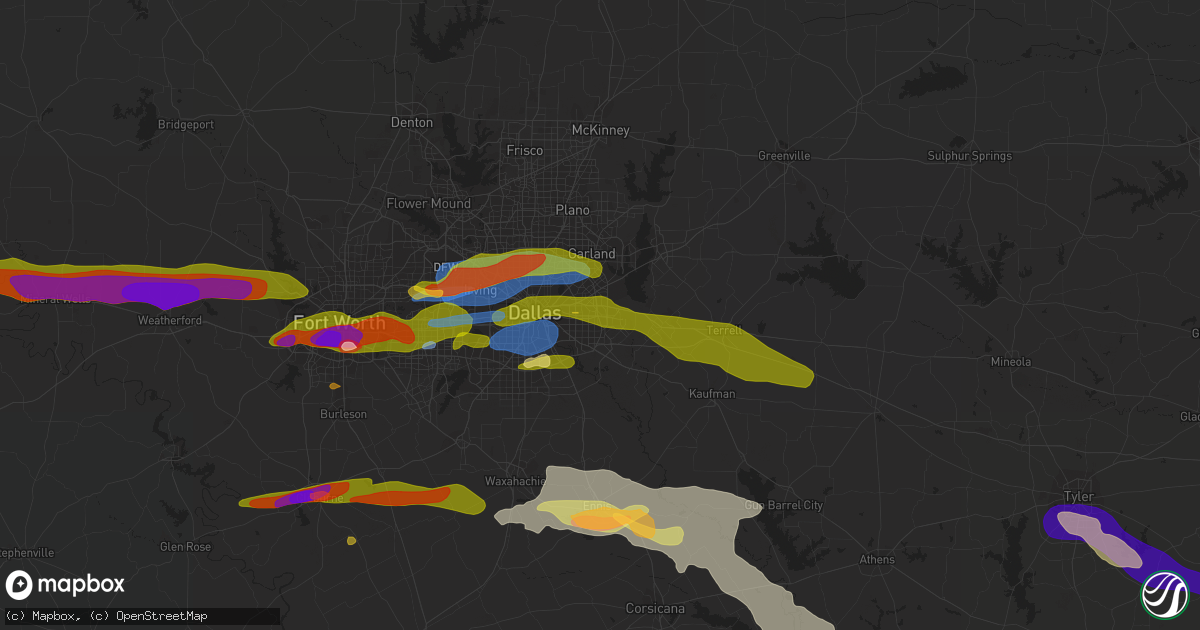Click the round wave logo icon
The image size is (1200, 630).
coord(1164,594)
